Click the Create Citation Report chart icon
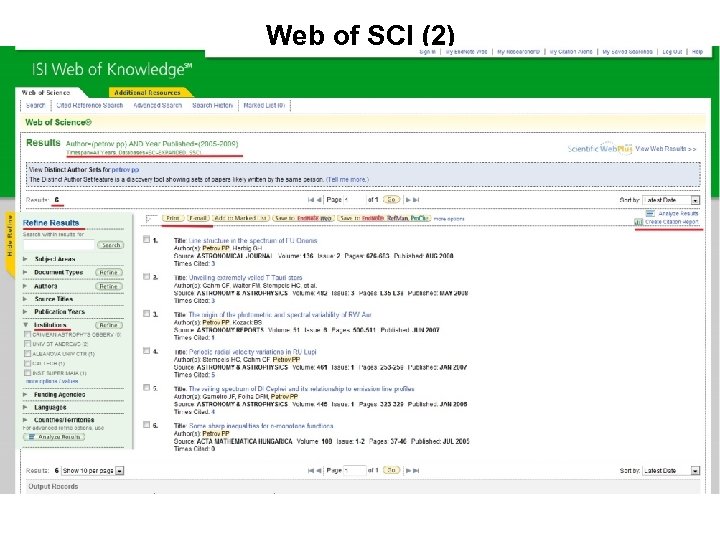720x540 pixels. pyautogui.click(x=638, y=222)
